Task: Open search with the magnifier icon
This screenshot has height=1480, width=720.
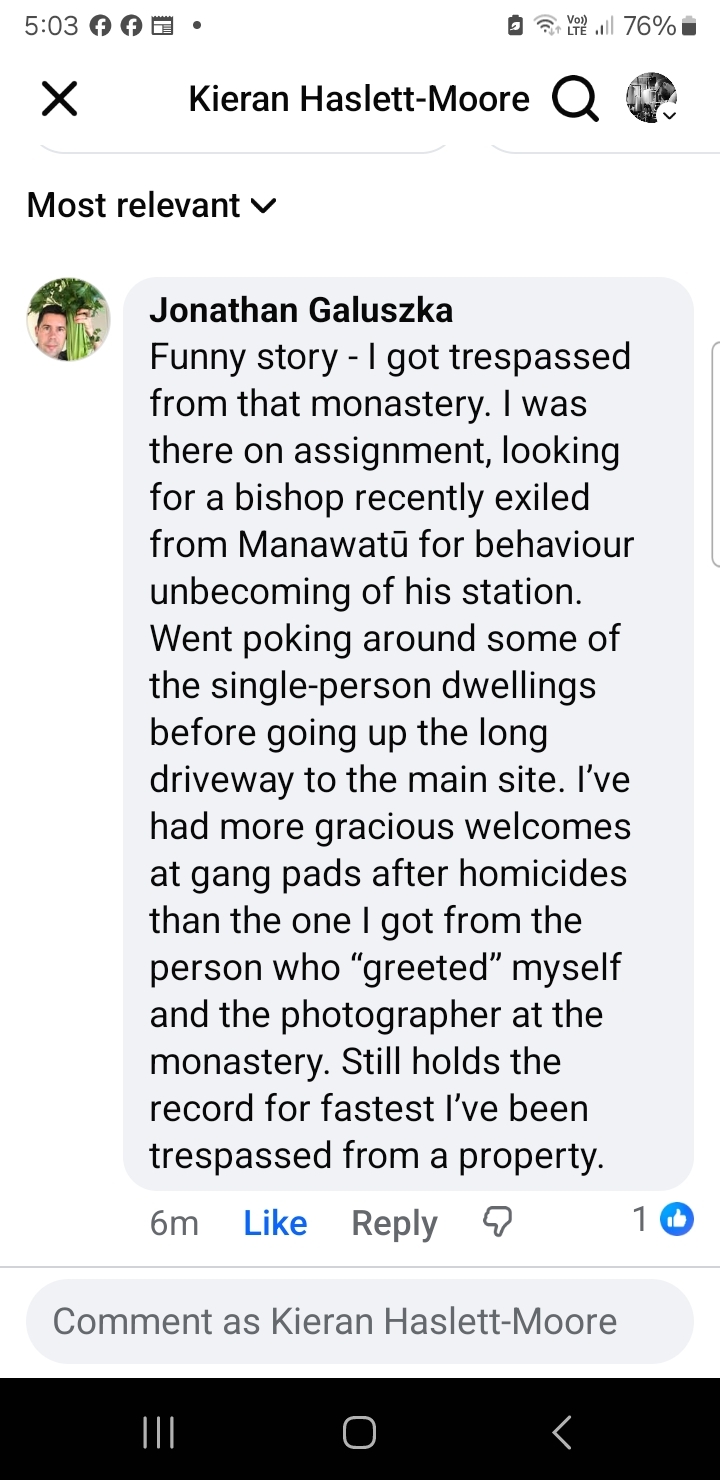Action: point(575,99)
